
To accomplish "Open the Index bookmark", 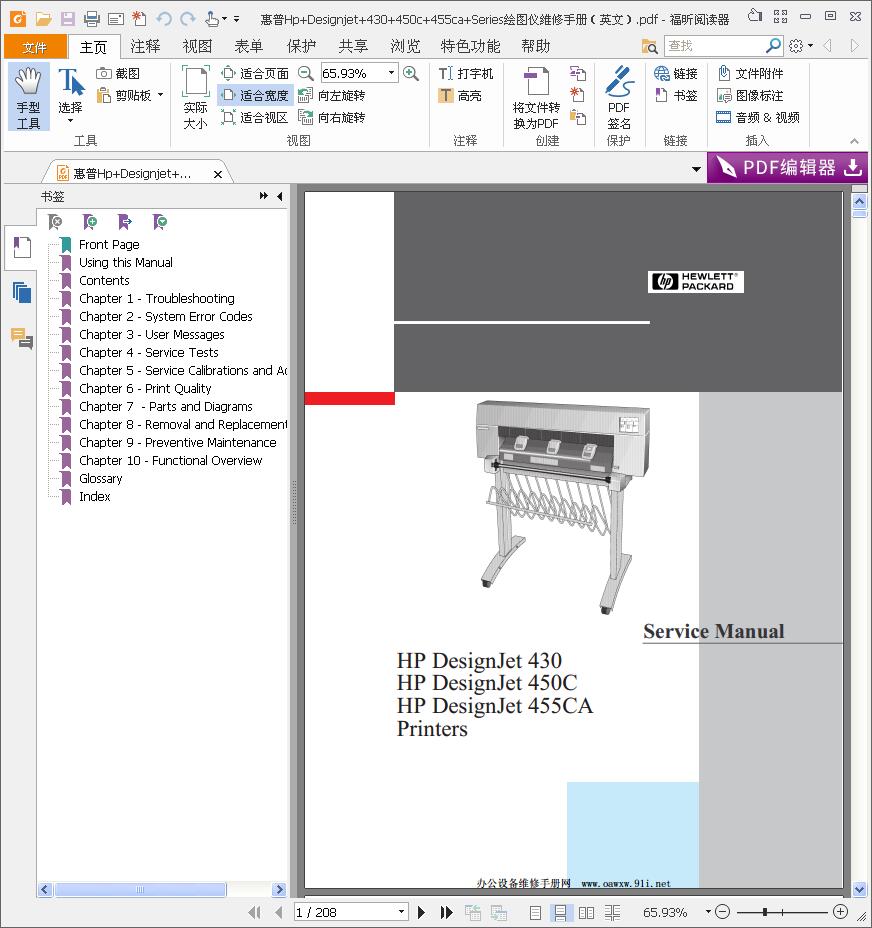I will 95,497.
